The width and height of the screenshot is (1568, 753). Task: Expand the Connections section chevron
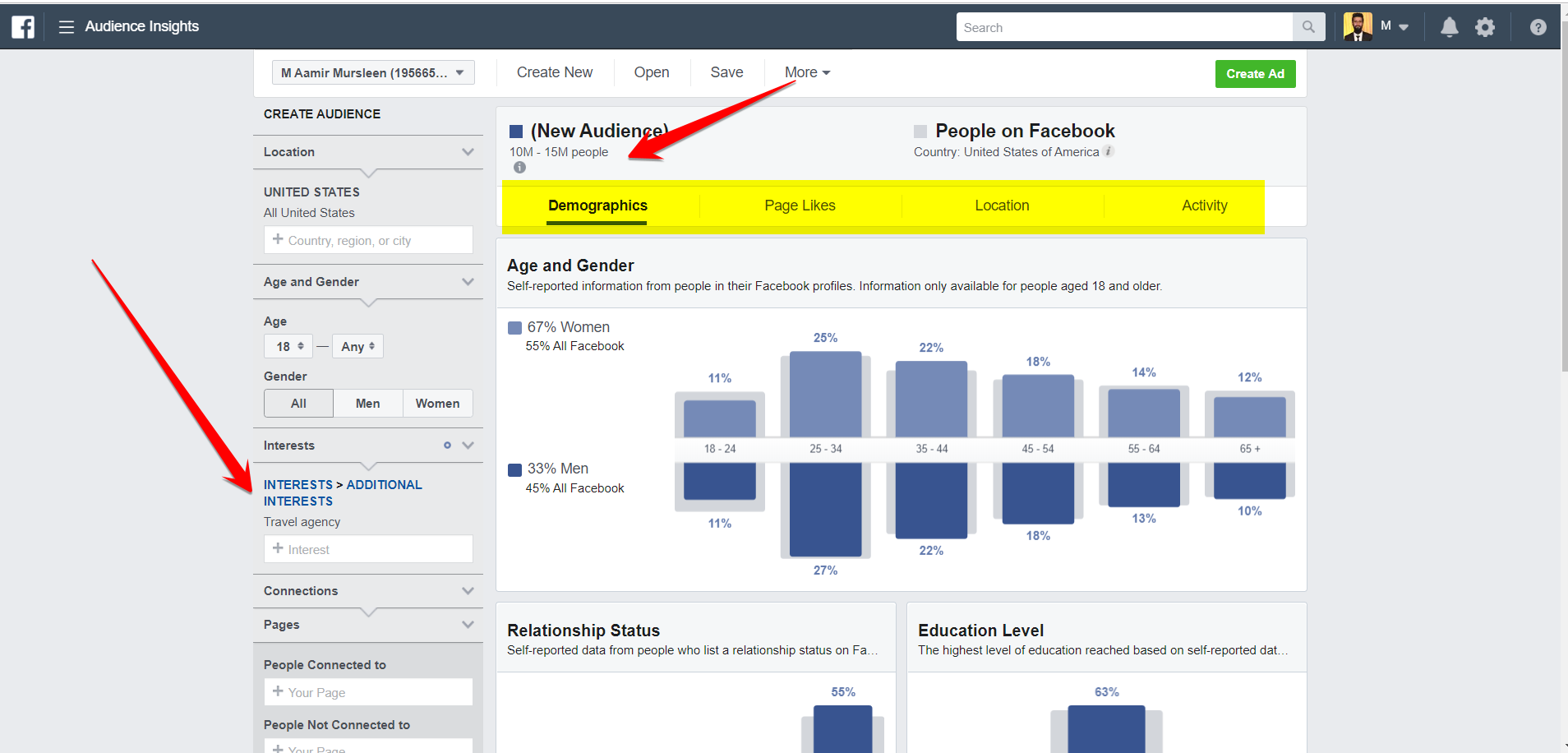point(468,591)
